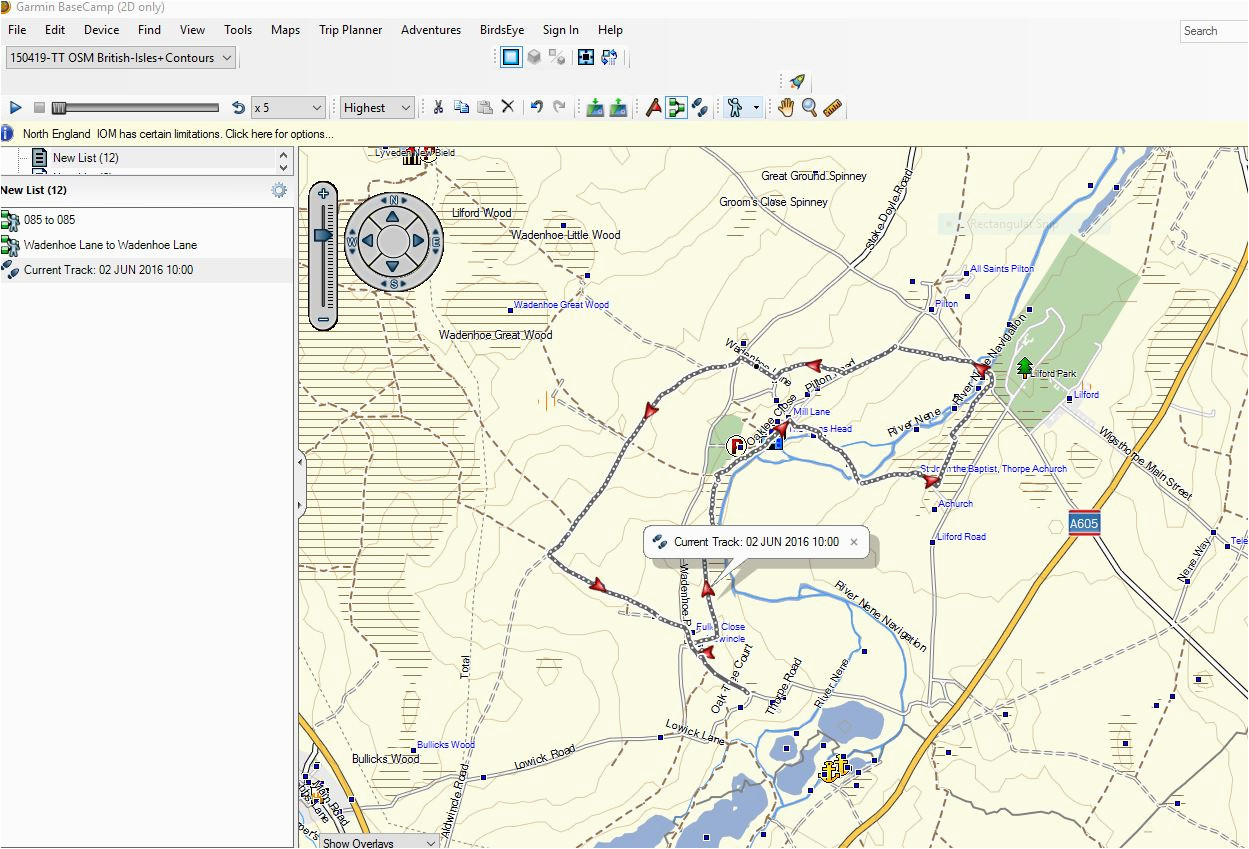This screenshot has height=849, width=1249.
Task: Select the Pan hand tool
Action: coord(786,107)
